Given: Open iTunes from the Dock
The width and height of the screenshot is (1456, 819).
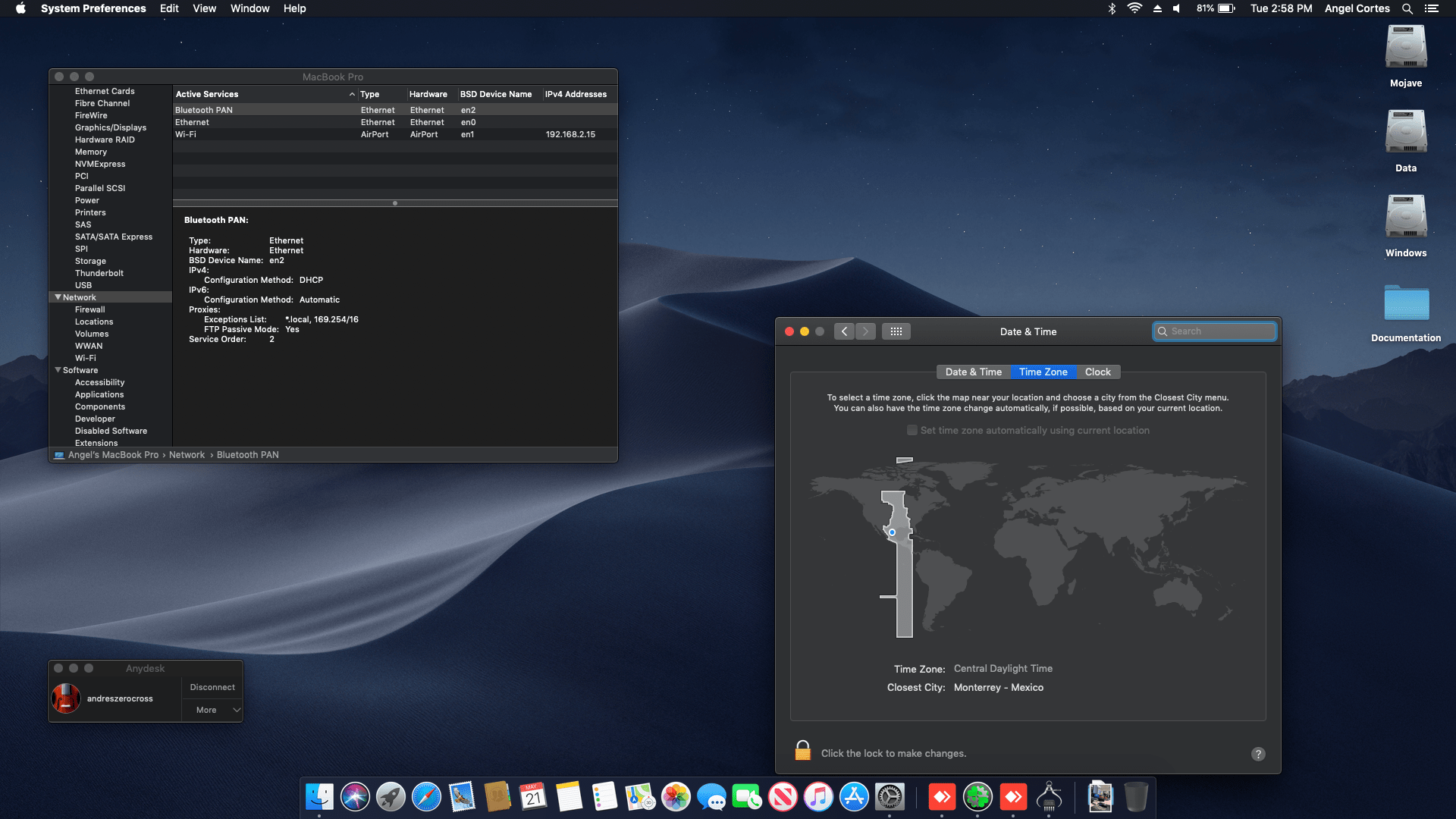Looking at the screenshot, I should pos(818,797).
